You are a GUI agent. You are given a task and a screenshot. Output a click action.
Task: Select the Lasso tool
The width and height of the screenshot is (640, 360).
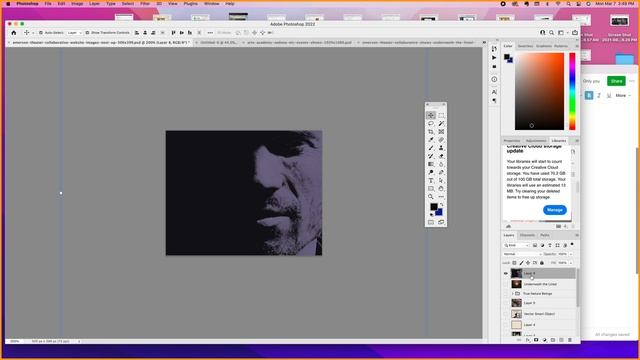pos(431,124)
